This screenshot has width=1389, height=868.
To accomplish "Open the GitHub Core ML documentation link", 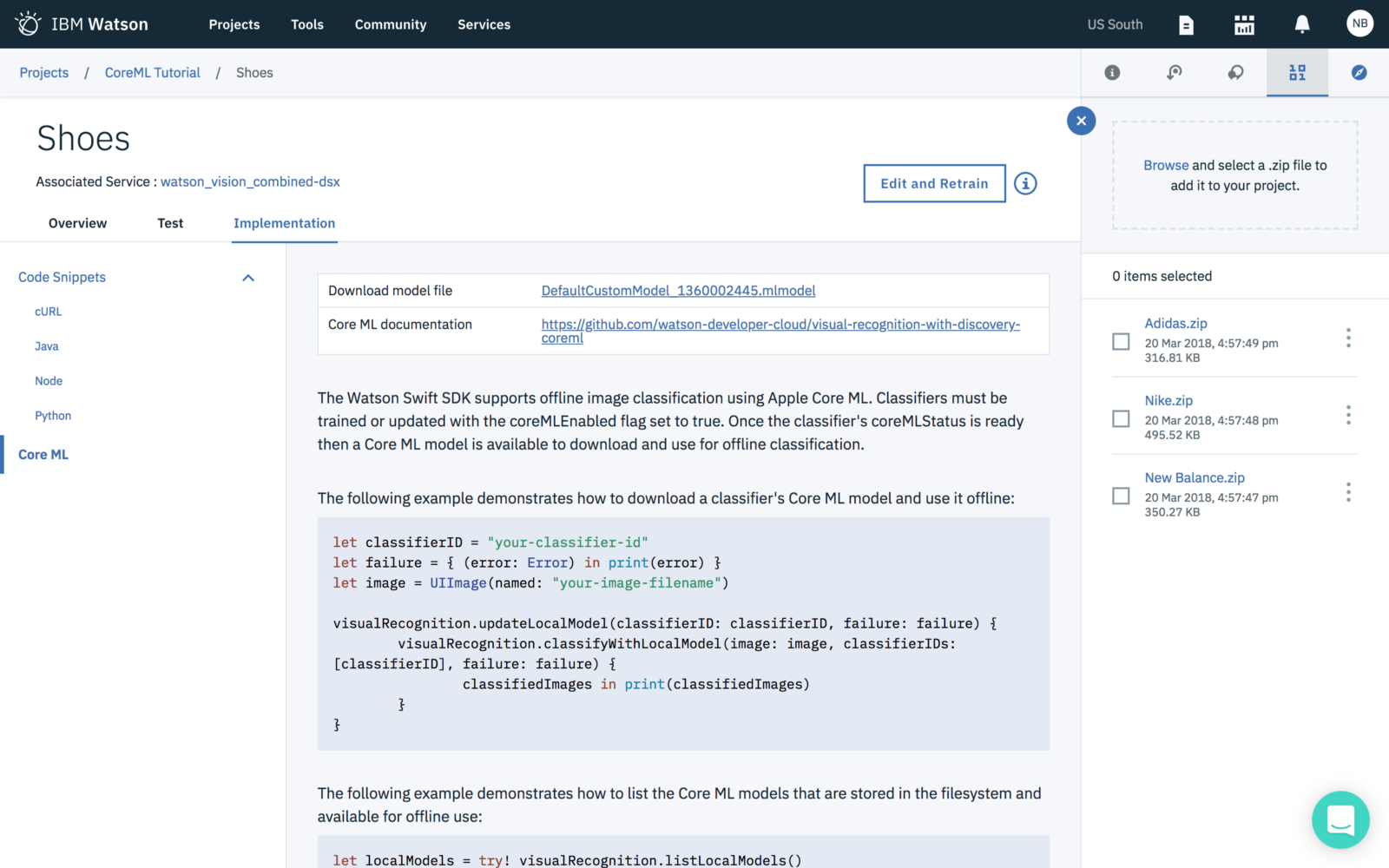I will point(780,331).
